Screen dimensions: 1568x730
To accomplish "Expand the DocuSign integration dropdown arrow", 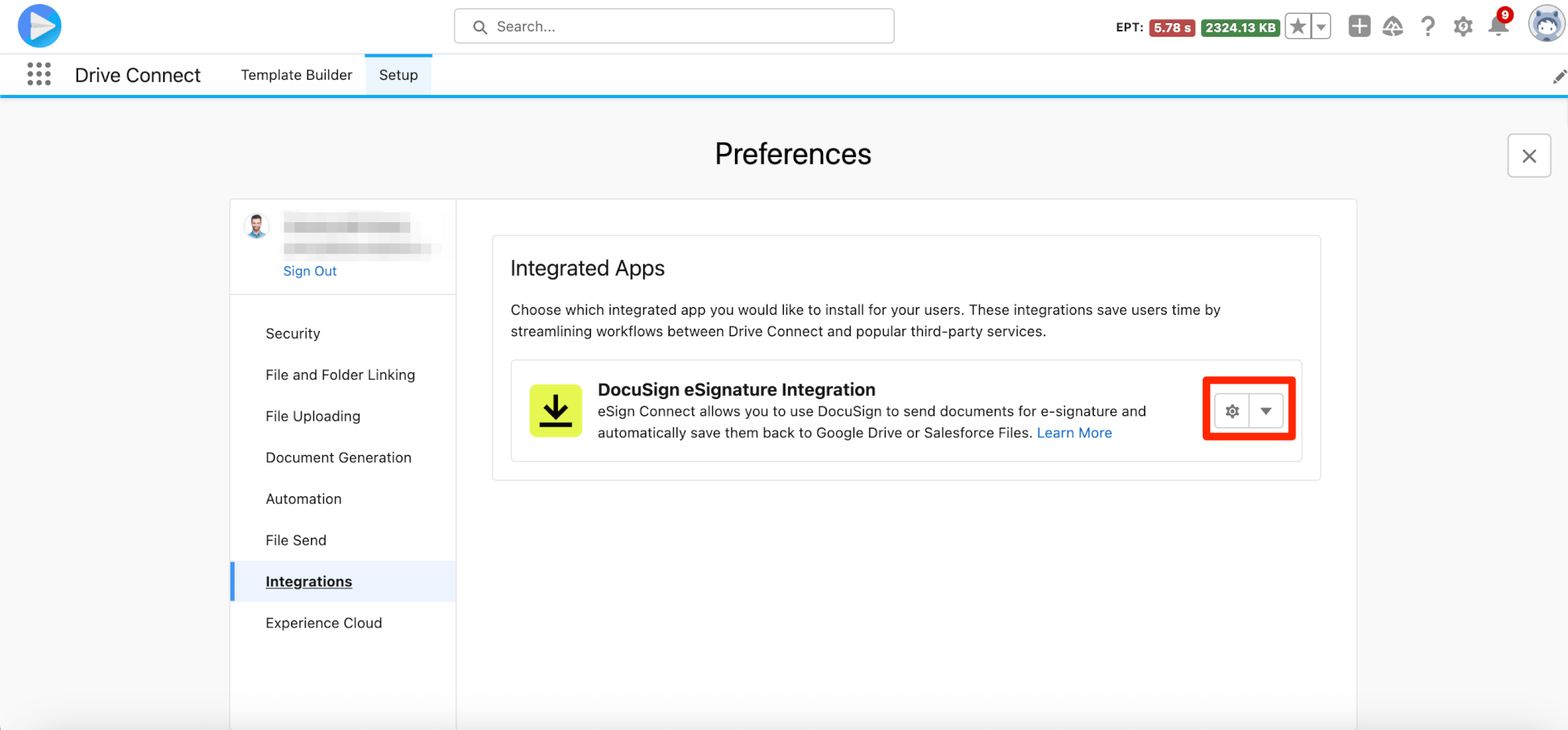I will point(1266,411).
